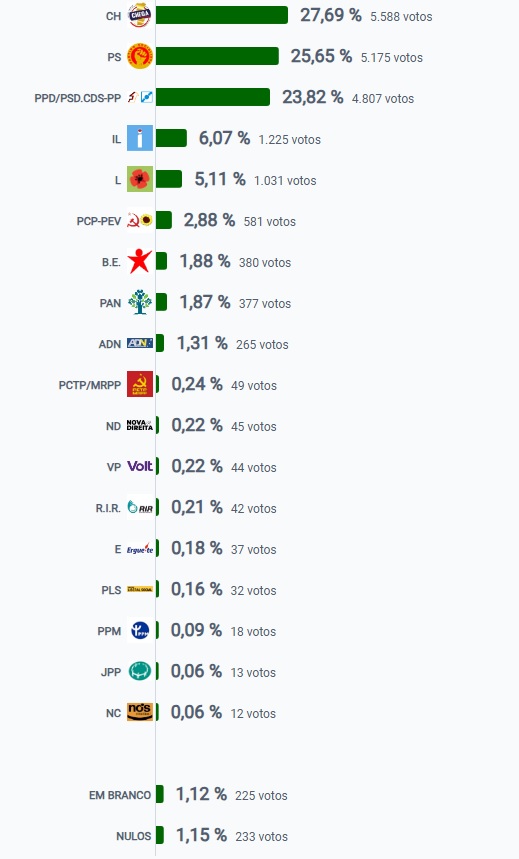Click the PPD/PSD.CDS-PP party label
This screenshot has width=519, height=859.
[x=78, y=99]
